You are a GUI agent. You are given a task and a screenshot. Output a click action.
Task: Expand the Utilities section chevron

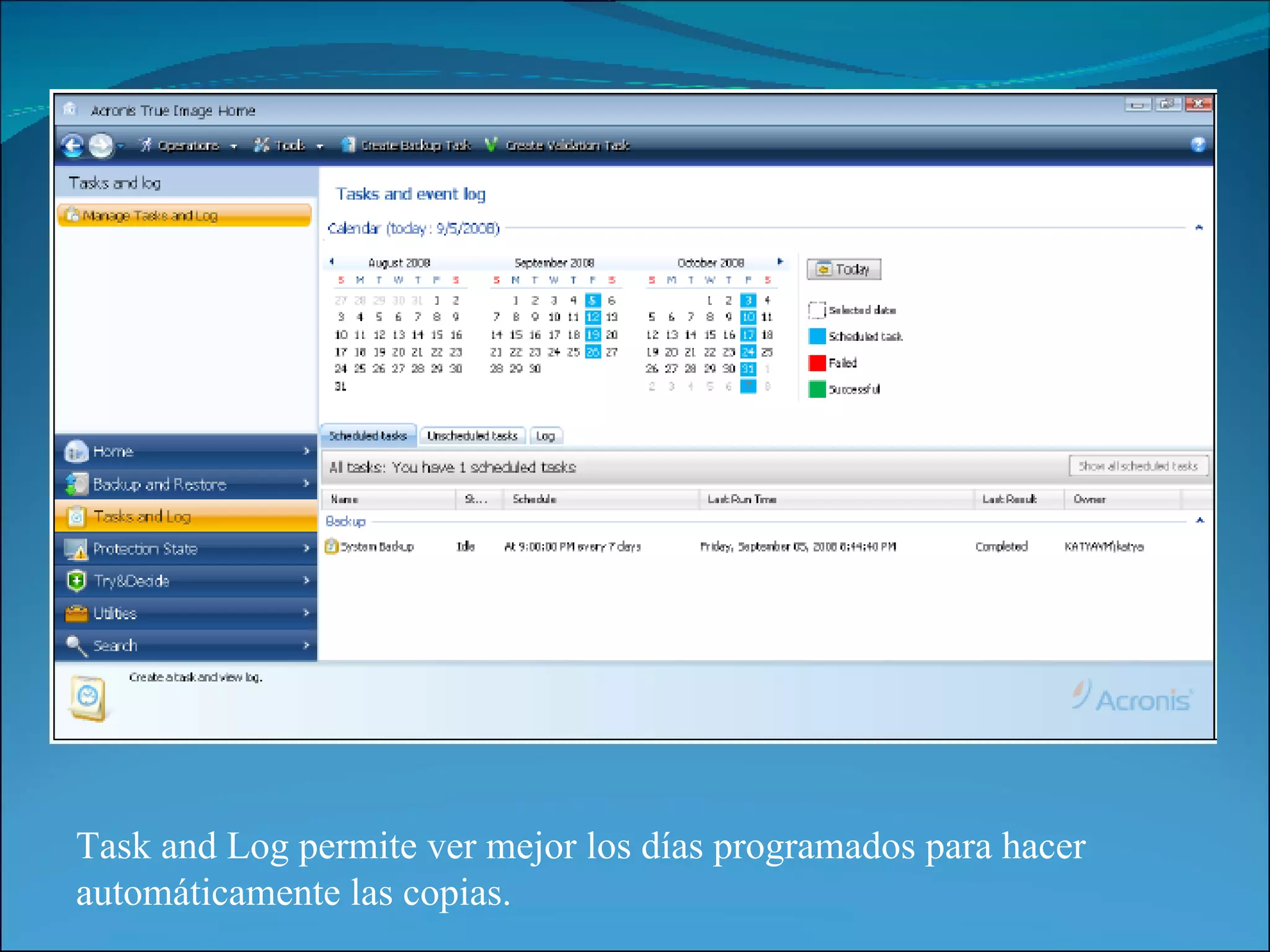click(306, 612)
